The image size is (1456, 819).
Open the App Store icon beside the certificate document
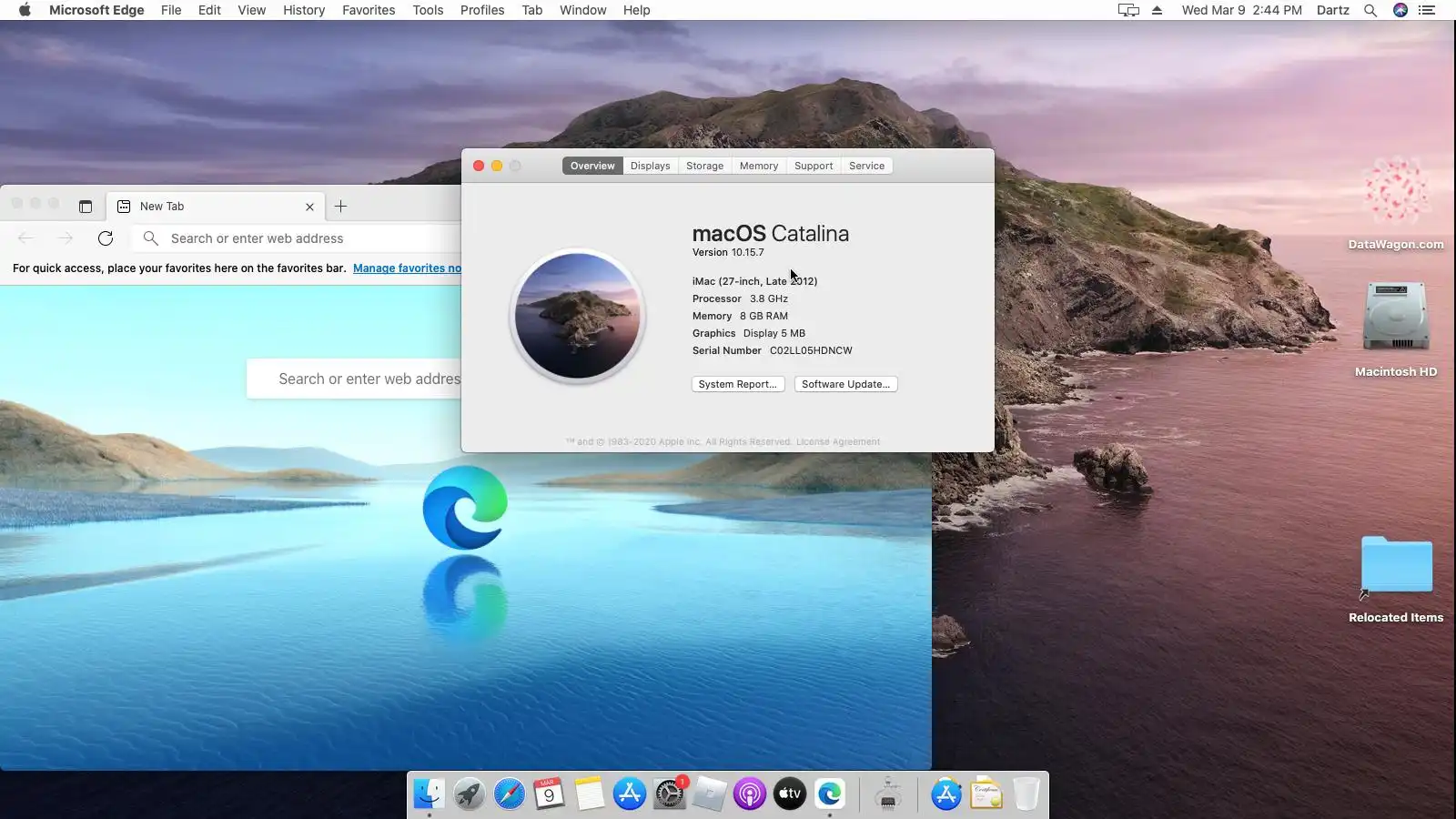[x=946, y=794]
